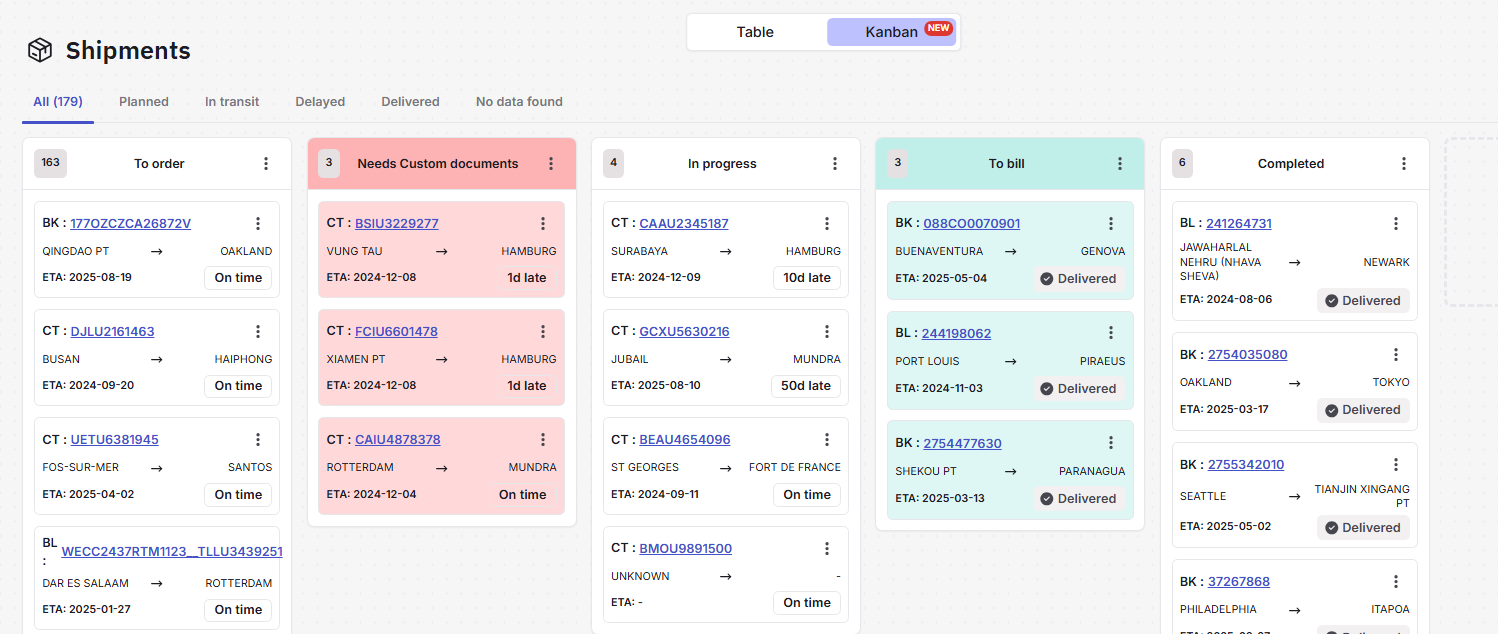Click Delivered badge on SHEKOU PT card
This screenshot has width=1498, height=634.
click(1078, 499)
